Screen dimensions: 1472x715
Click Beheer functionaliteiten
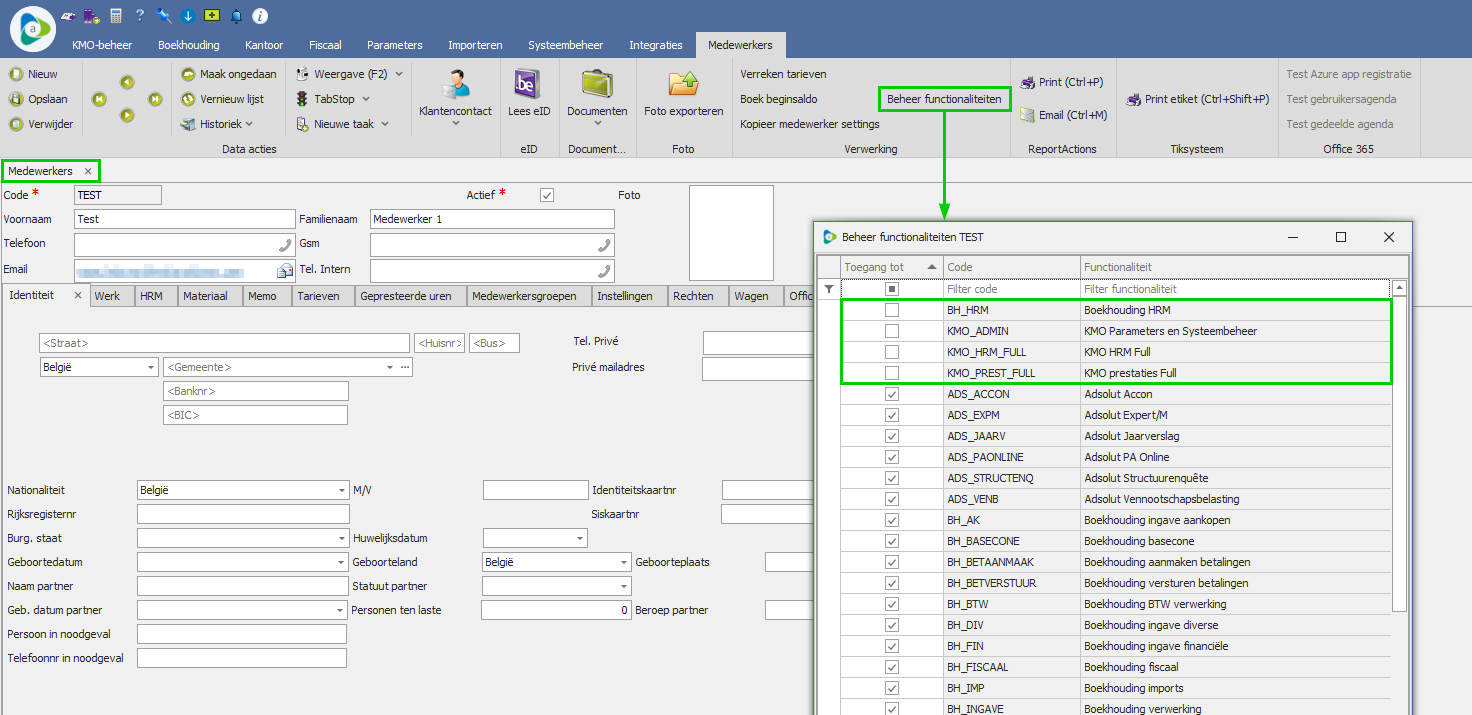coord(944,99)
